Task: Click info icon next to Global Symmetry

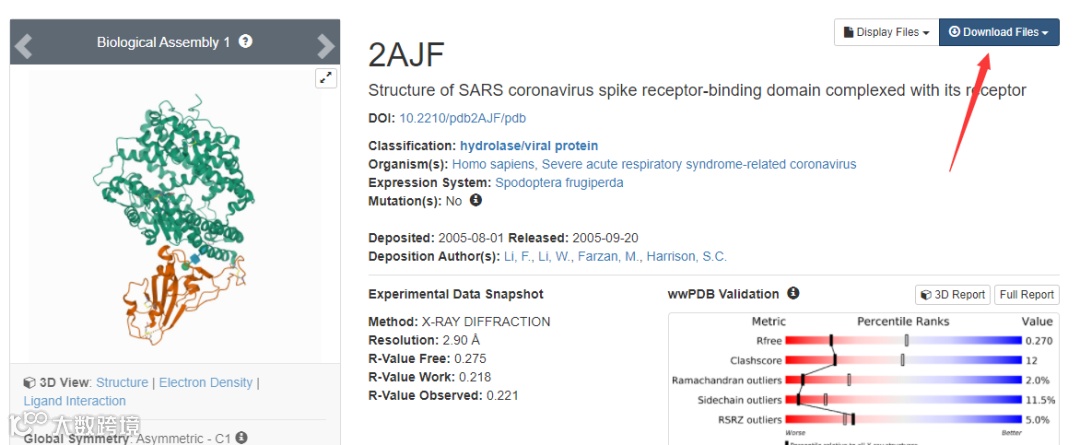Action: (241, 438)
